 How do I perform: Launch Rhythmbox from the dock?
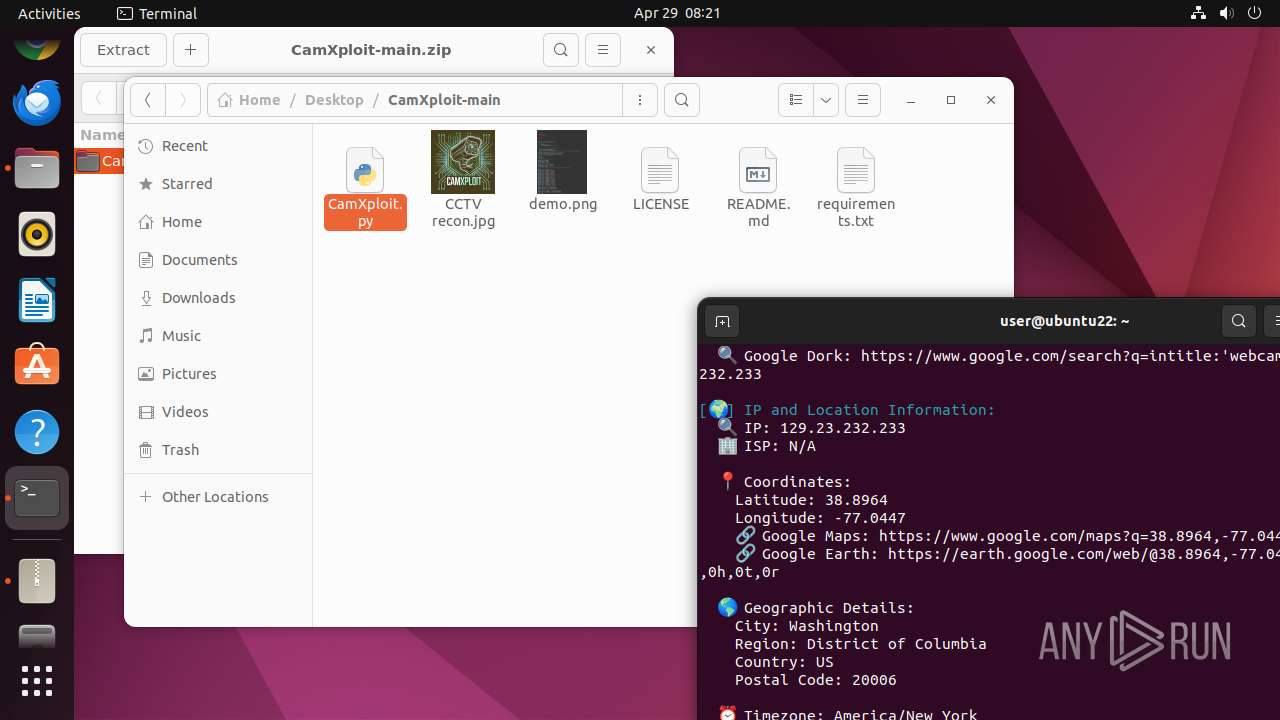point(37,234)
